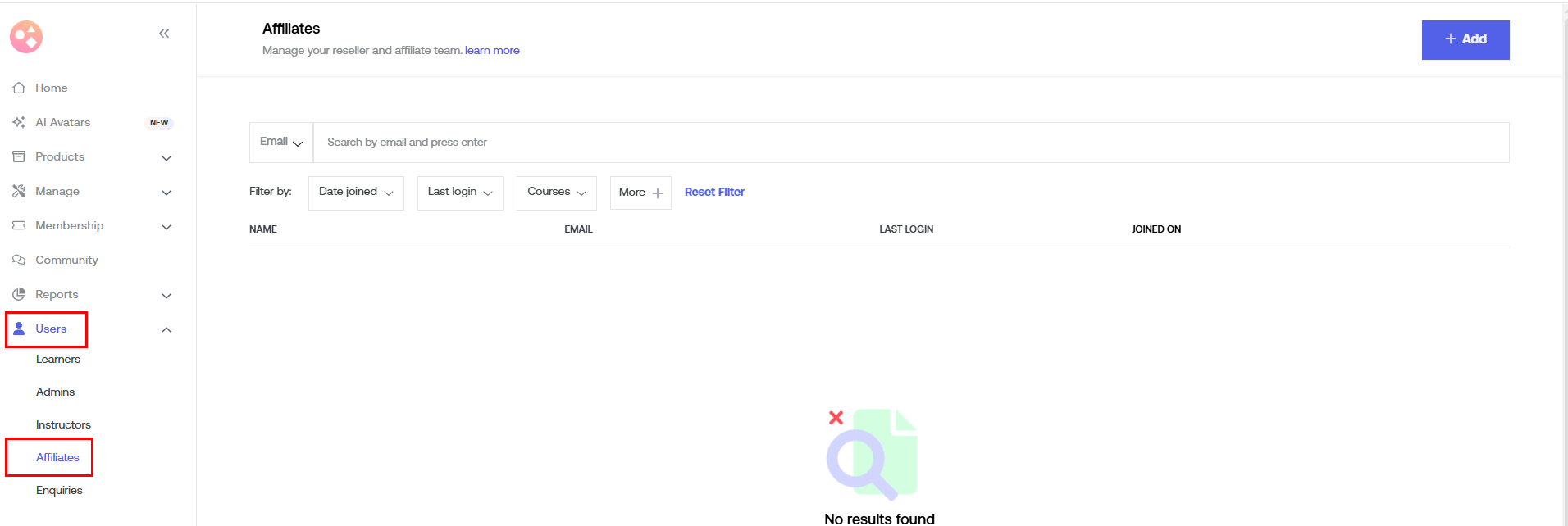Collapse the sidebar with double-chevron icon
The height and width of the screenshot is (526, 1568).
(164, 34)
